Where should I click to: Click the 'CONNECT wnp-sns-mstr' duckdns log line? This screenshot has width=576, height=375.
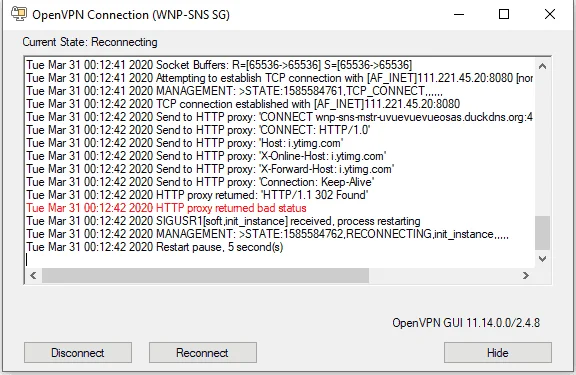click(279, 117)
